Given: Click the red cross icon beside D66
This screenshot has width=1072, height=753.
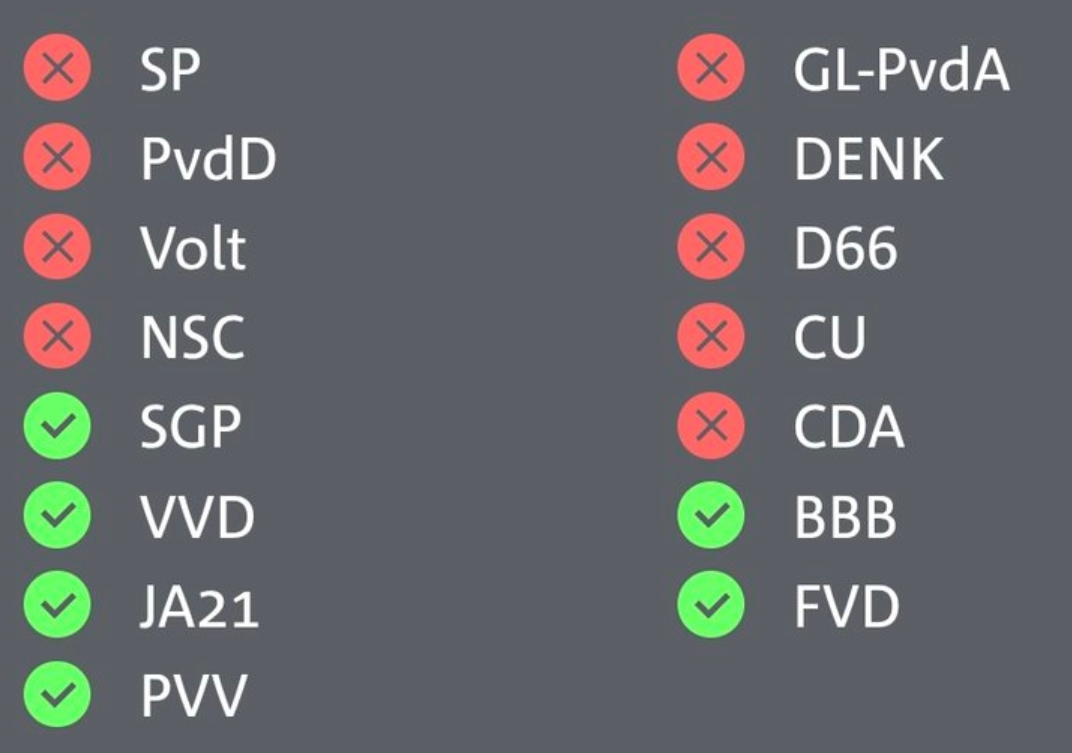Looking at the screenshot, I should coord(711,246).
